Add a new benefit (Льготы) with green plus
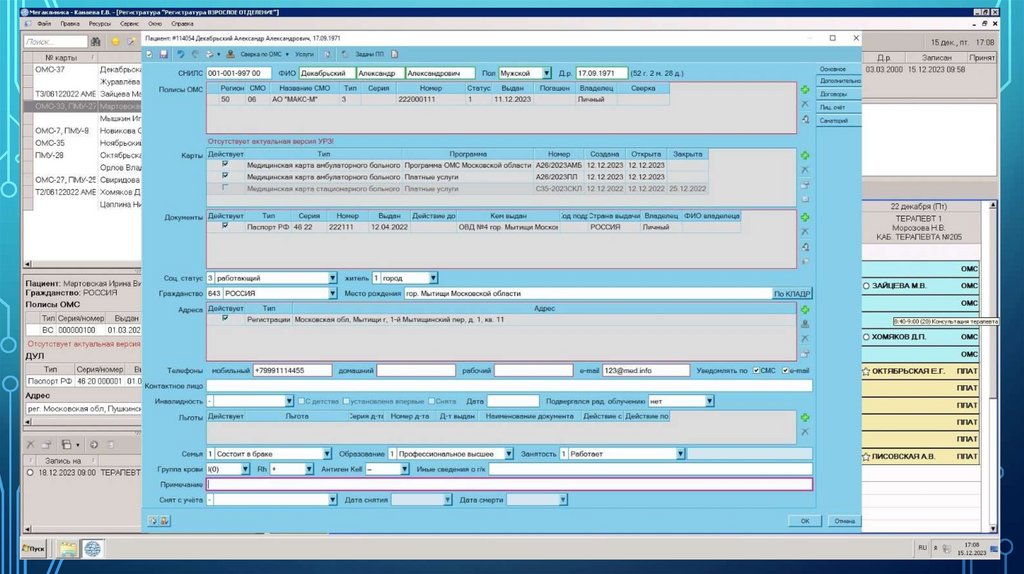The height and width of the screenshot is (574, 1024). [x=805, y=416]
